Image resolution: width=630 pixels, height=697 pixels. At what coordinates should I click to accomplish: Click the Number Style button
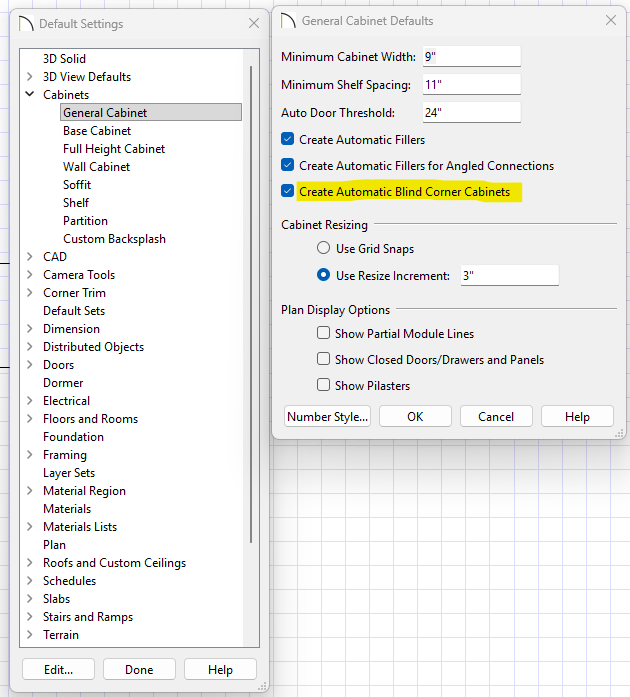(327, 417)
